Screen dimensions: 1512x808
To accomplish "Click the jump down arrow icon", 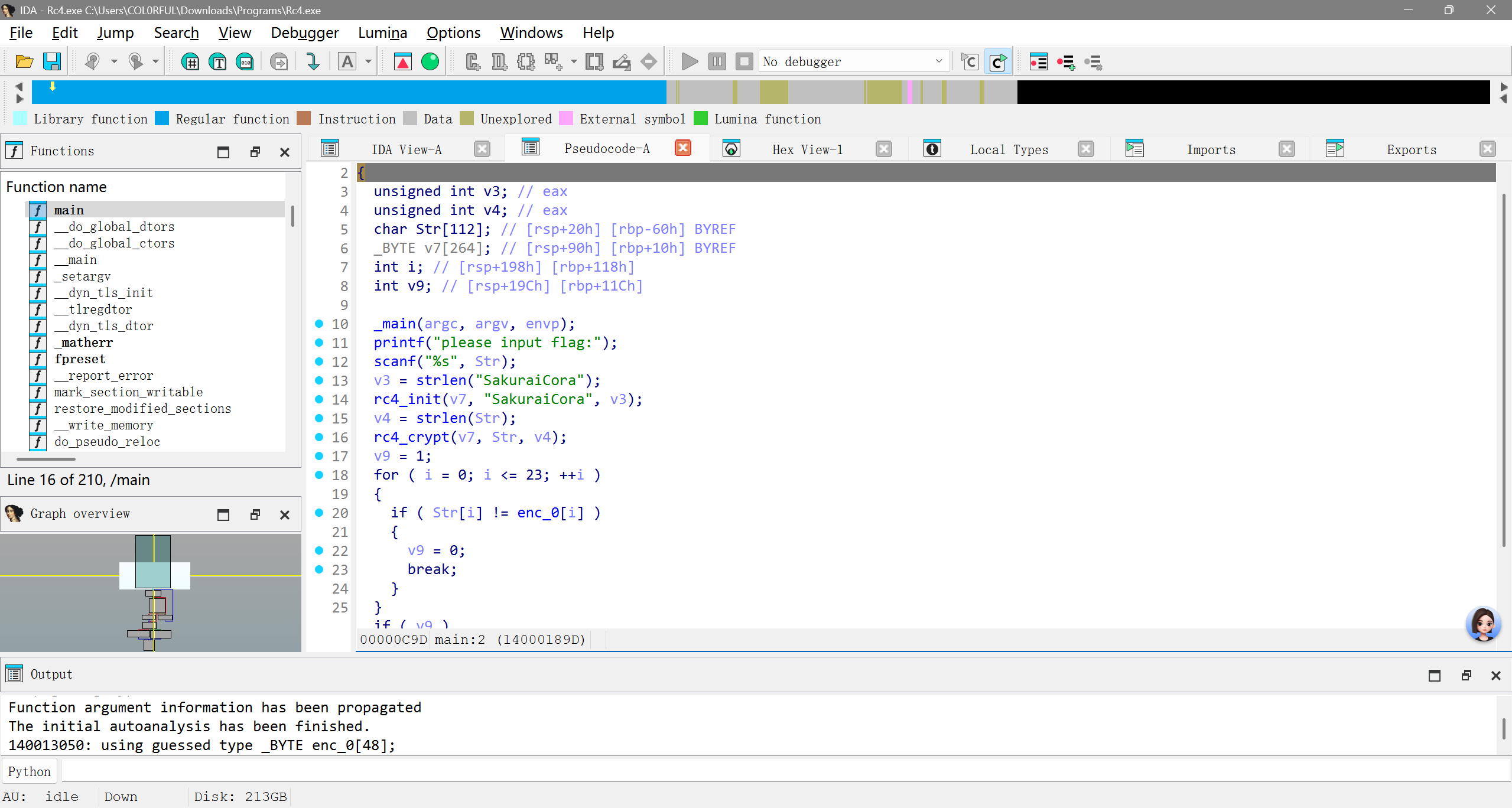I will click(313, 61).
